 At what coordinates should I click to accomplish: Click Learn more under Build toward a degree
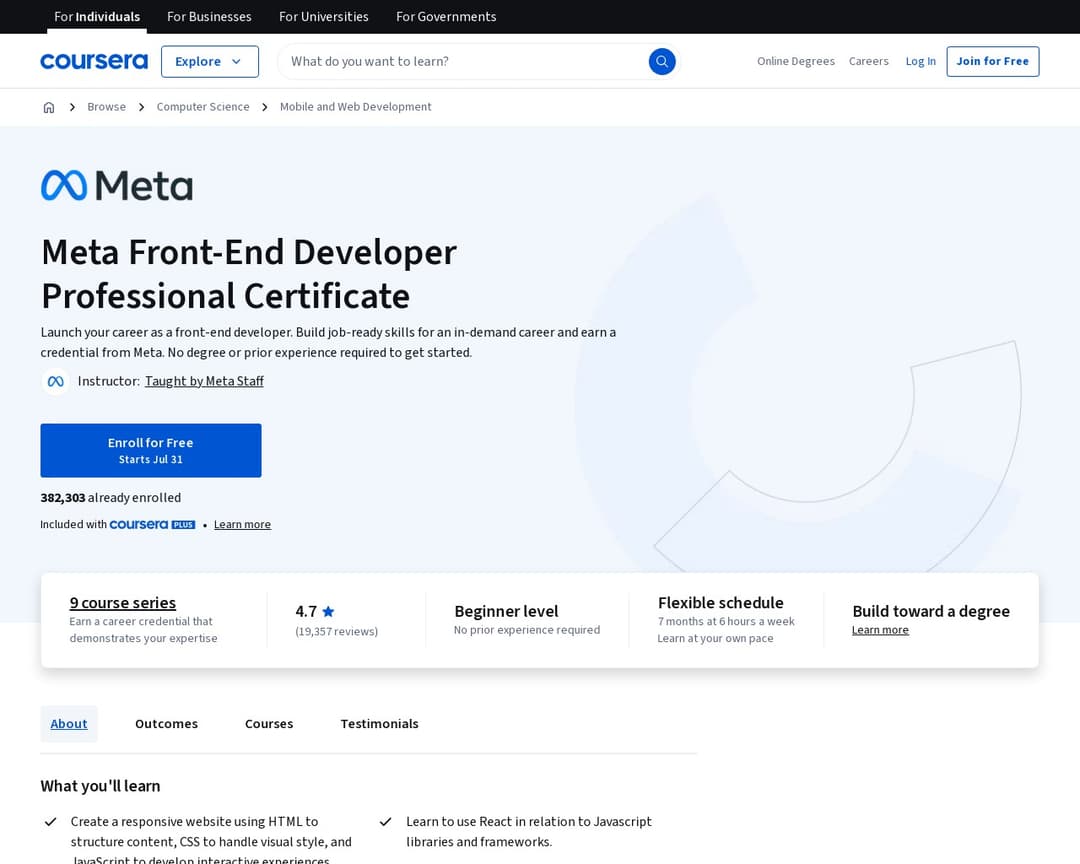point(880,630)
